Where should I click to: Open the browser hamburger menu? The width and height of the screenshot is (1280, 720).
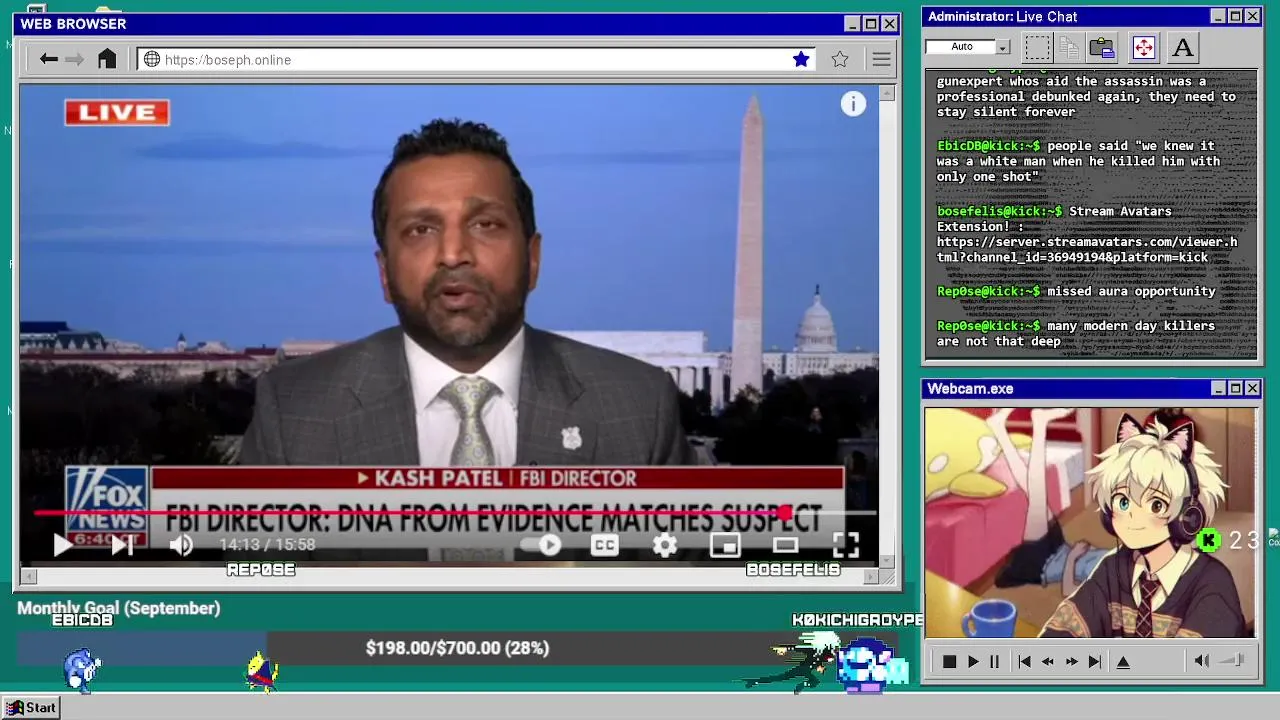pyautogui.click(x=881, y=59)
